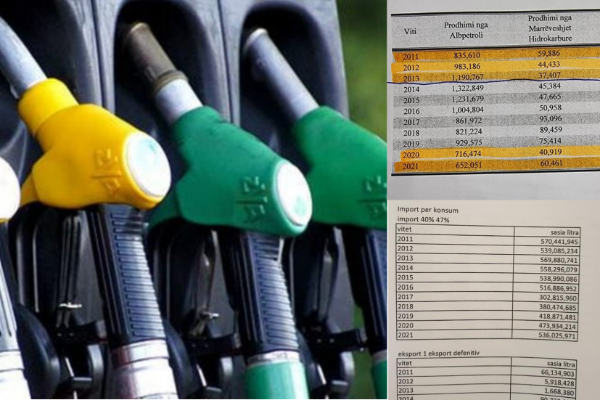Click the Hidrokarbure value 44,433

pos(549,64)
